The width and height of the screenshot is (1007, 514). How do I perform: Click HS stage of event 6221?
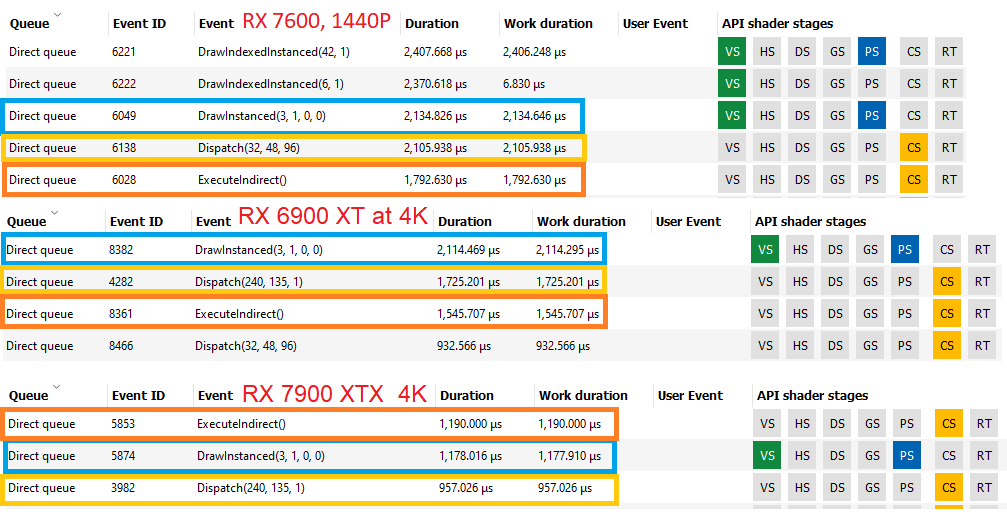pos(767,51)
